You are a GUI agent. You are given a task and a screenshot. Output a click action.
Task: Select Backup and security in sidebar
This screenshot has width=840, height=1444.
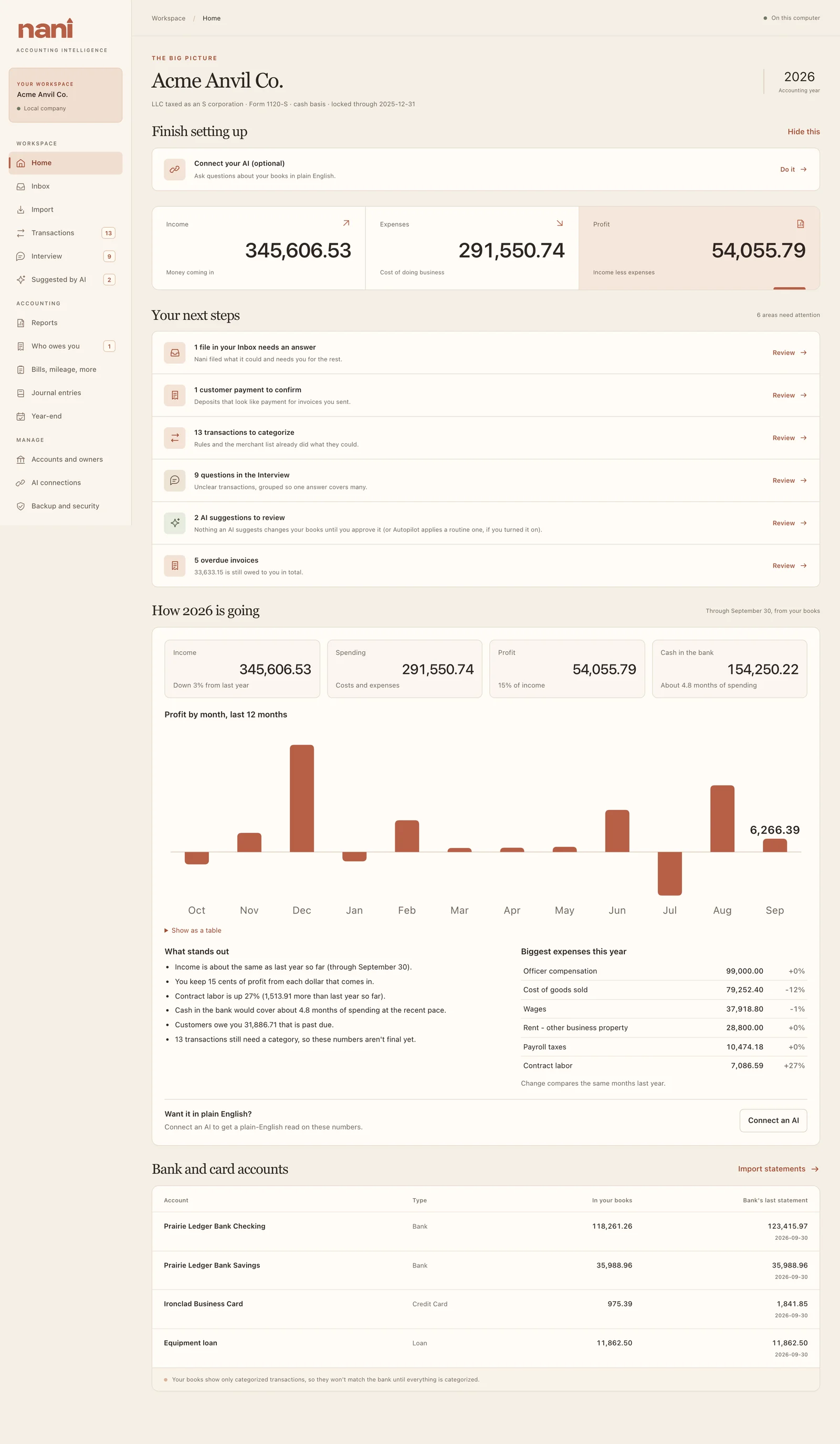coord(65,506)
